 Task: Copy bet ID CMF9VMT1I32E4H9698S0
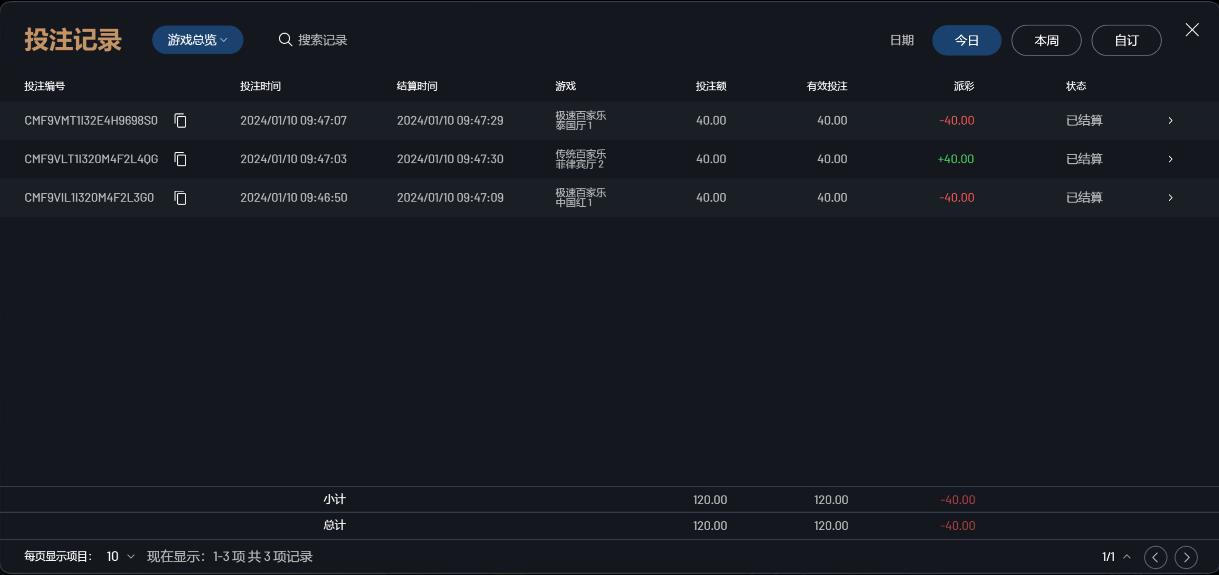181,121
